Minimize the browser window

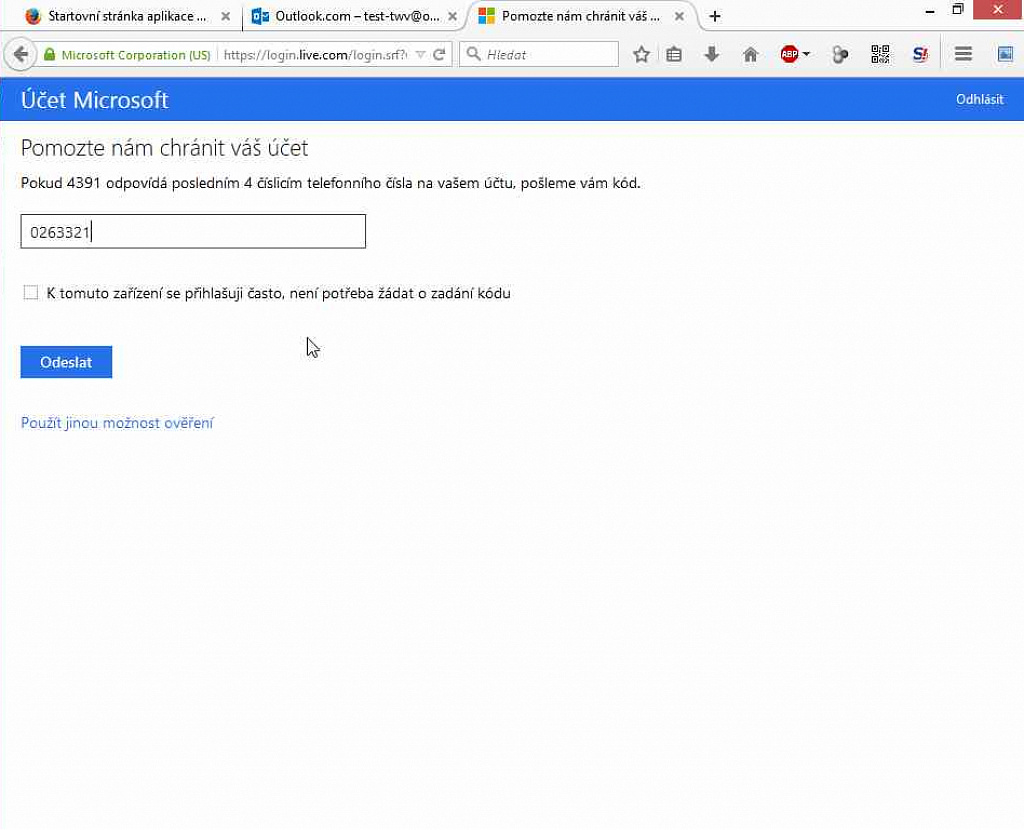tap(929, 11)
